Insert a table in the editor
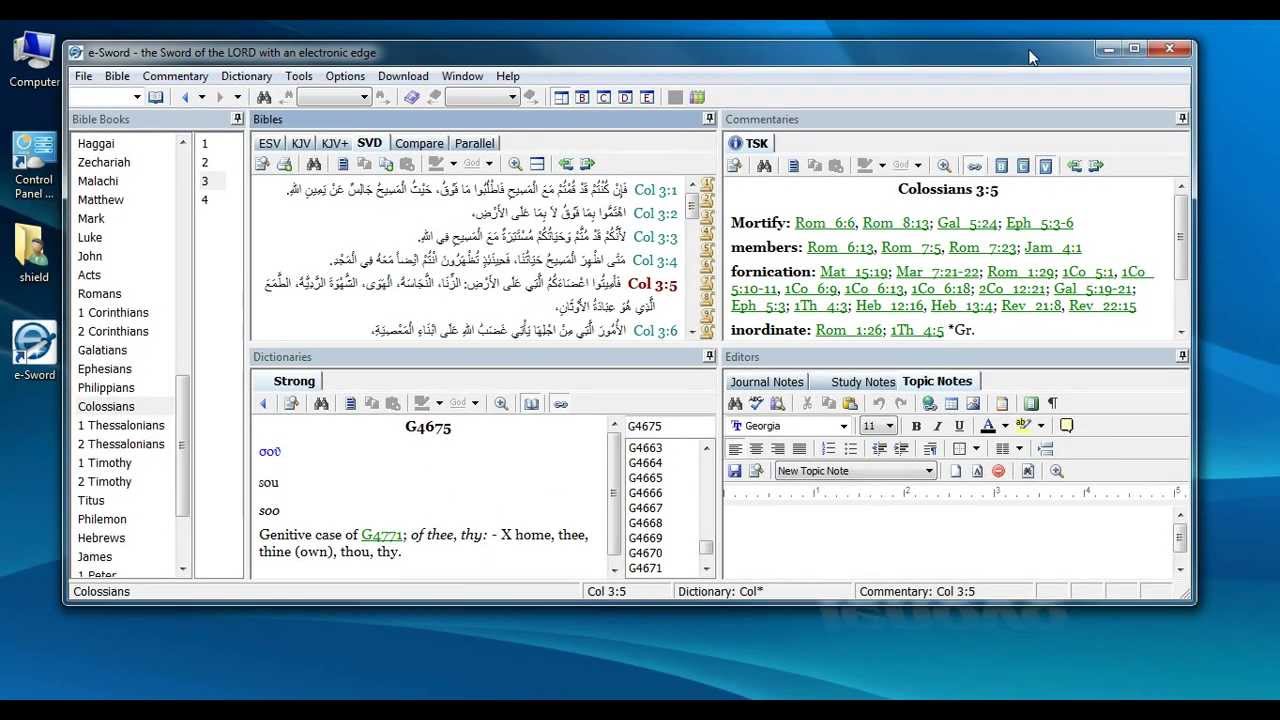 point(951,403)
